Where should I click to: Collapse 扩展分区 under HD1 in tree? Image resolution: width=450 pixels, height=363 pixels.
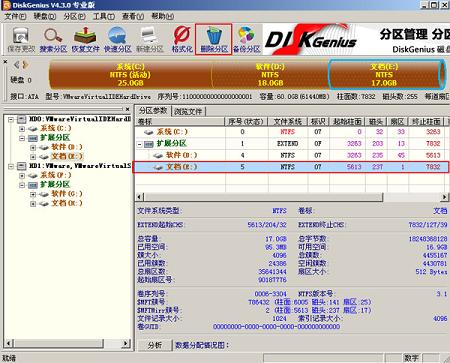tap(22, 184)
